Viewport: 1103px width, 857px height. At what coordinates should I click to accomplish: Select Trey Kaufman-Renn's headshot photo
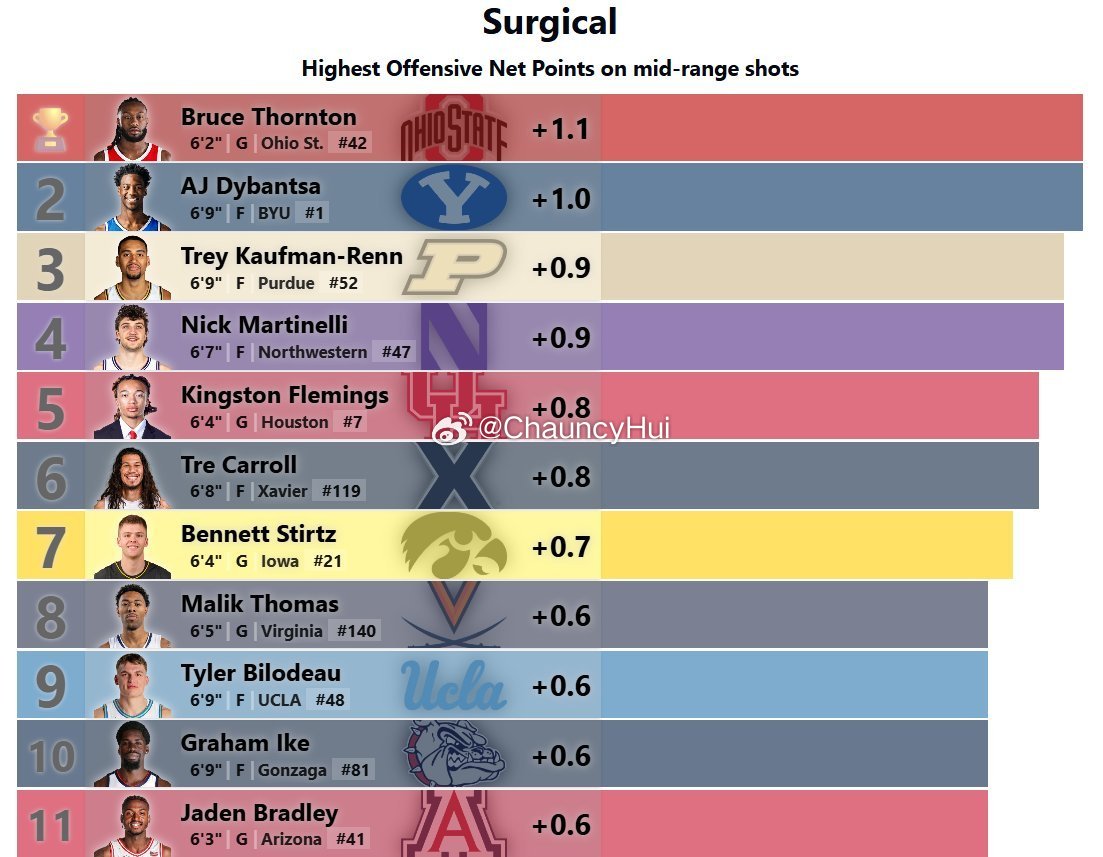(132, 268)
